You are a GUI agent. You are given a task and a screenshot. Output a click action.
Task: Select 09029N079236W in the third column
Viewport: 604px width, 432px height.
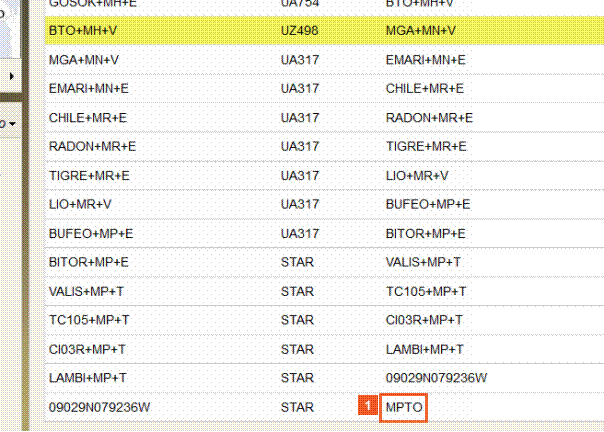point(436,378)
